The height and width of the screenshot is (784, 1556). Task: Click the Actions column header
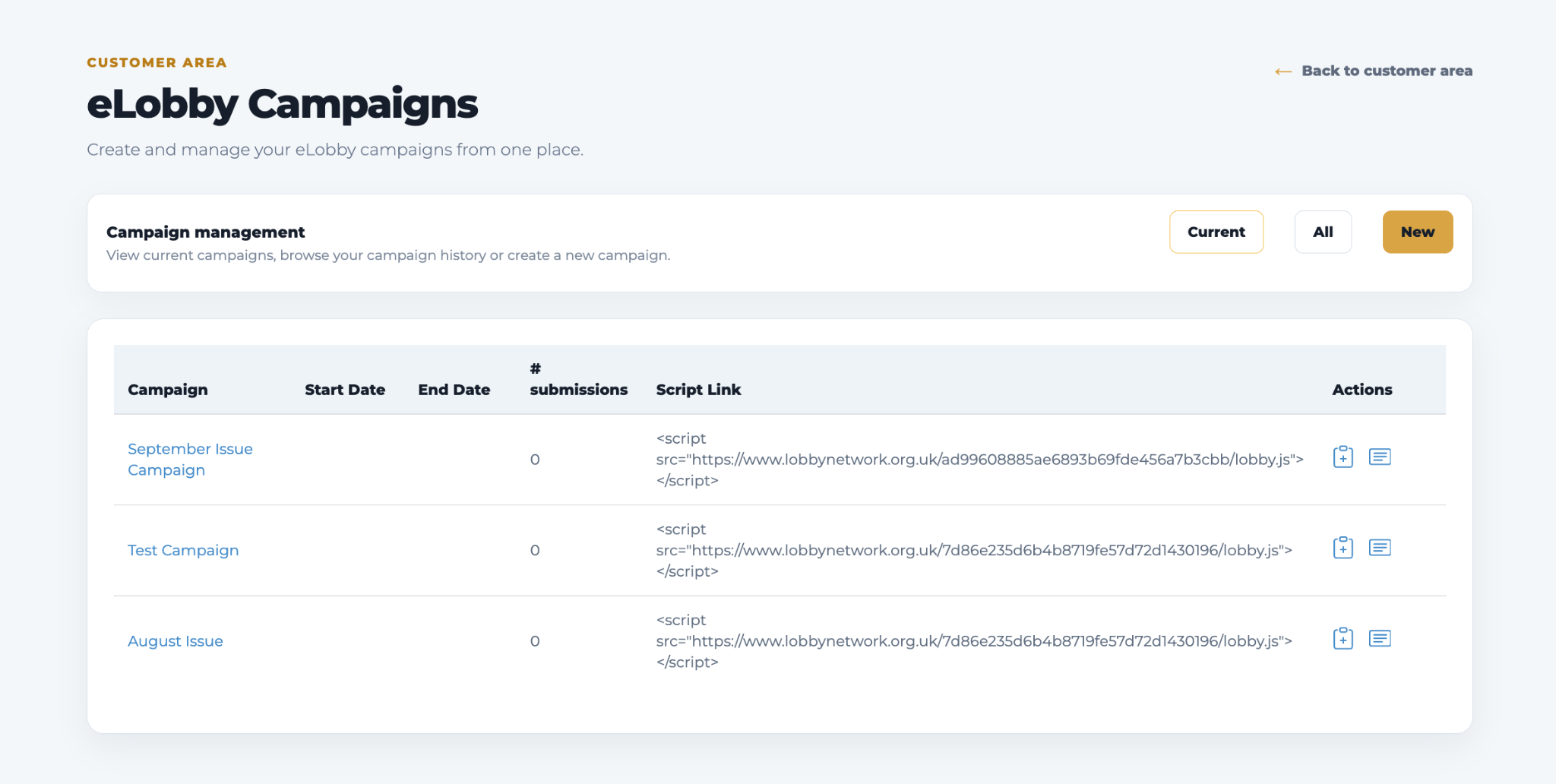point(1362,390)
